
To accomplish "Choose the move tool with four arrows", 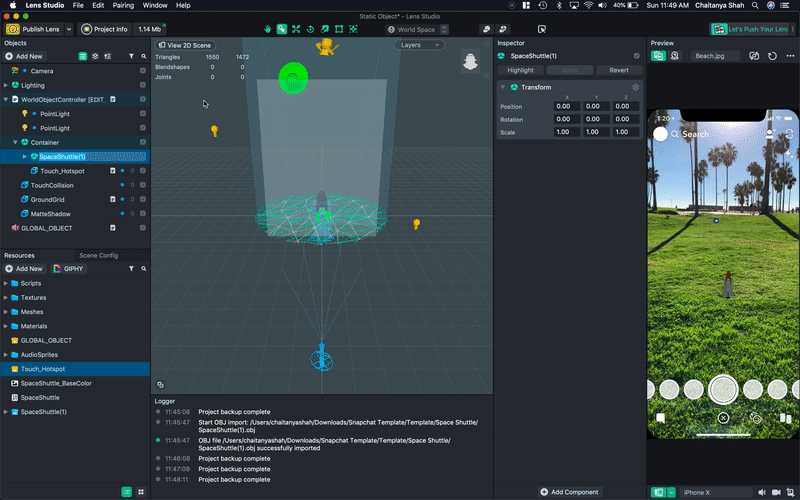I will click(x=296, y=29).
